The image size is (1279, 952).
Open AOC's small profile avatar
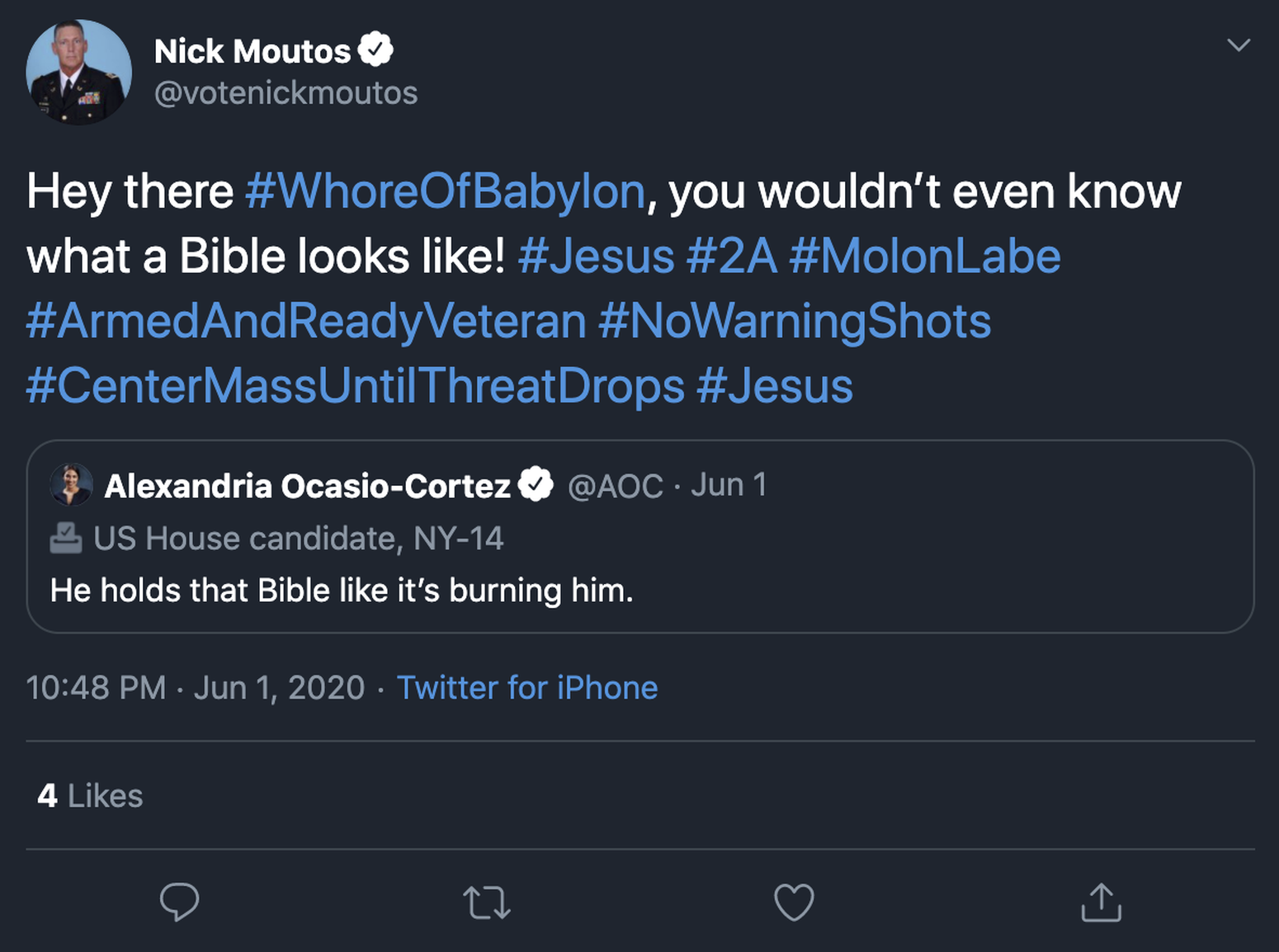click(71, 485)
